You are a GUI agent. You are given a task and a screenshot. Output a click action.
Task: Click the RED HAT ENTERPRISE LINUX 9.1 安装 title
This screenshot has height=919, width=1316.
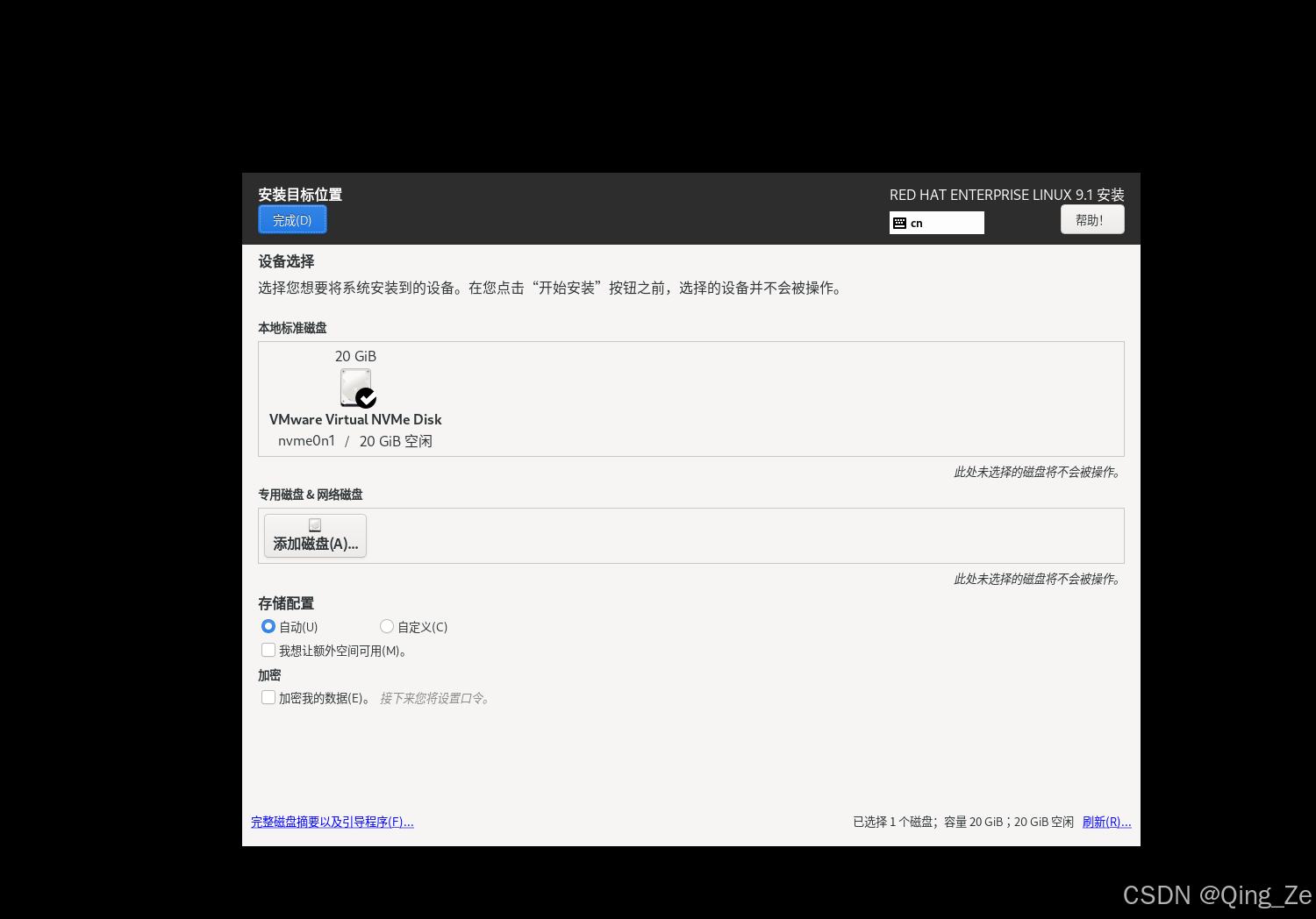1007,195
